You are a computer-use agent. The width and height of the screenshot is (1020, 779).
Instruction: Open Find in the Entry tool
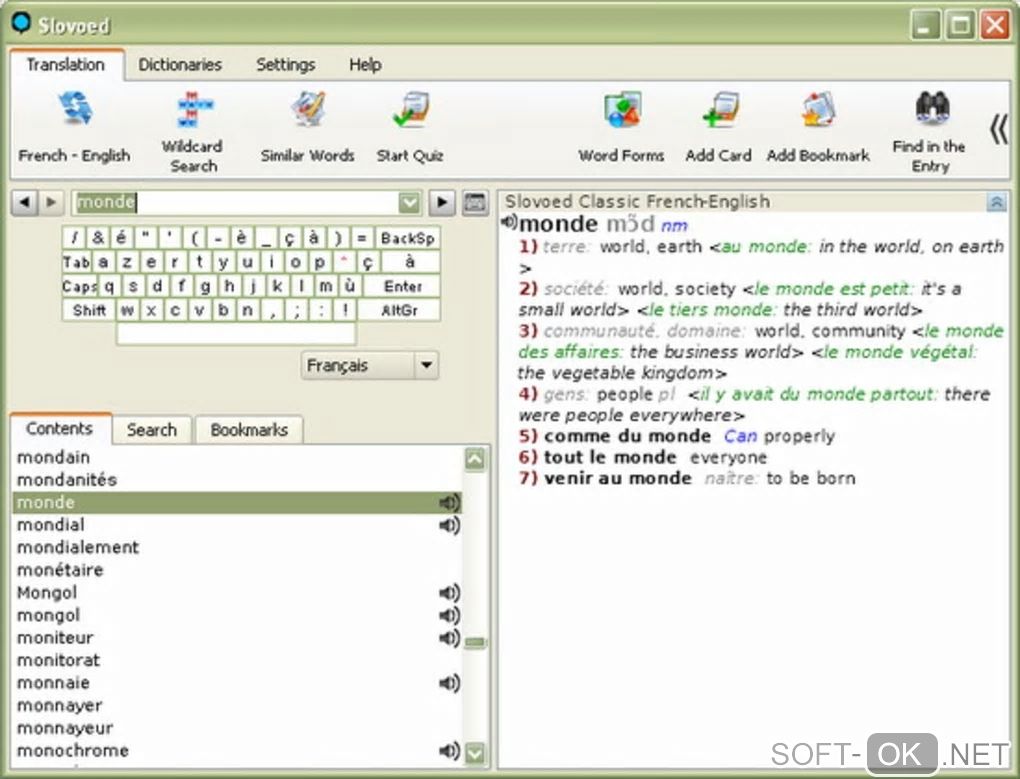click(930, 132)
